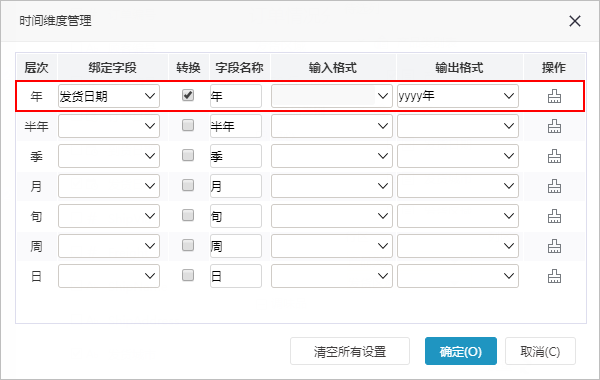Edit the 字段名称 field containing 年

[x=236, y=96]
